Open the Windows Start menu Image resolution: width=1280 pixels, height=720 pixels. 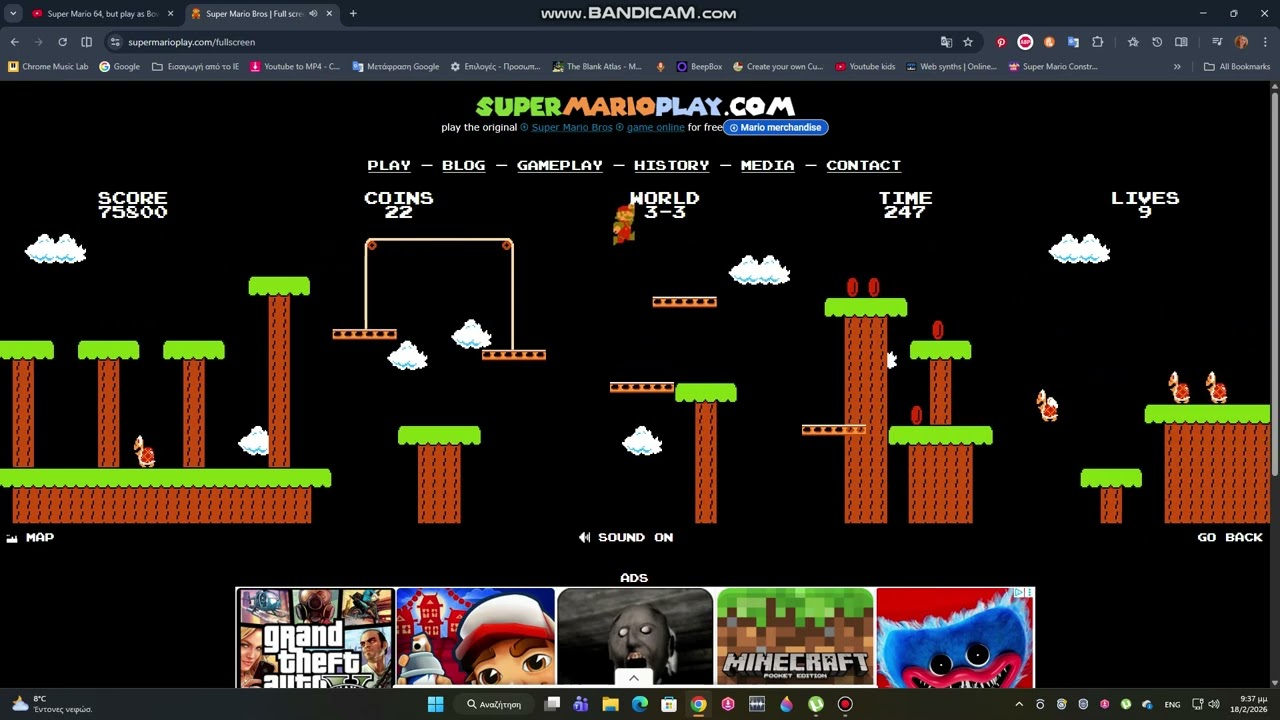[435, 704]
